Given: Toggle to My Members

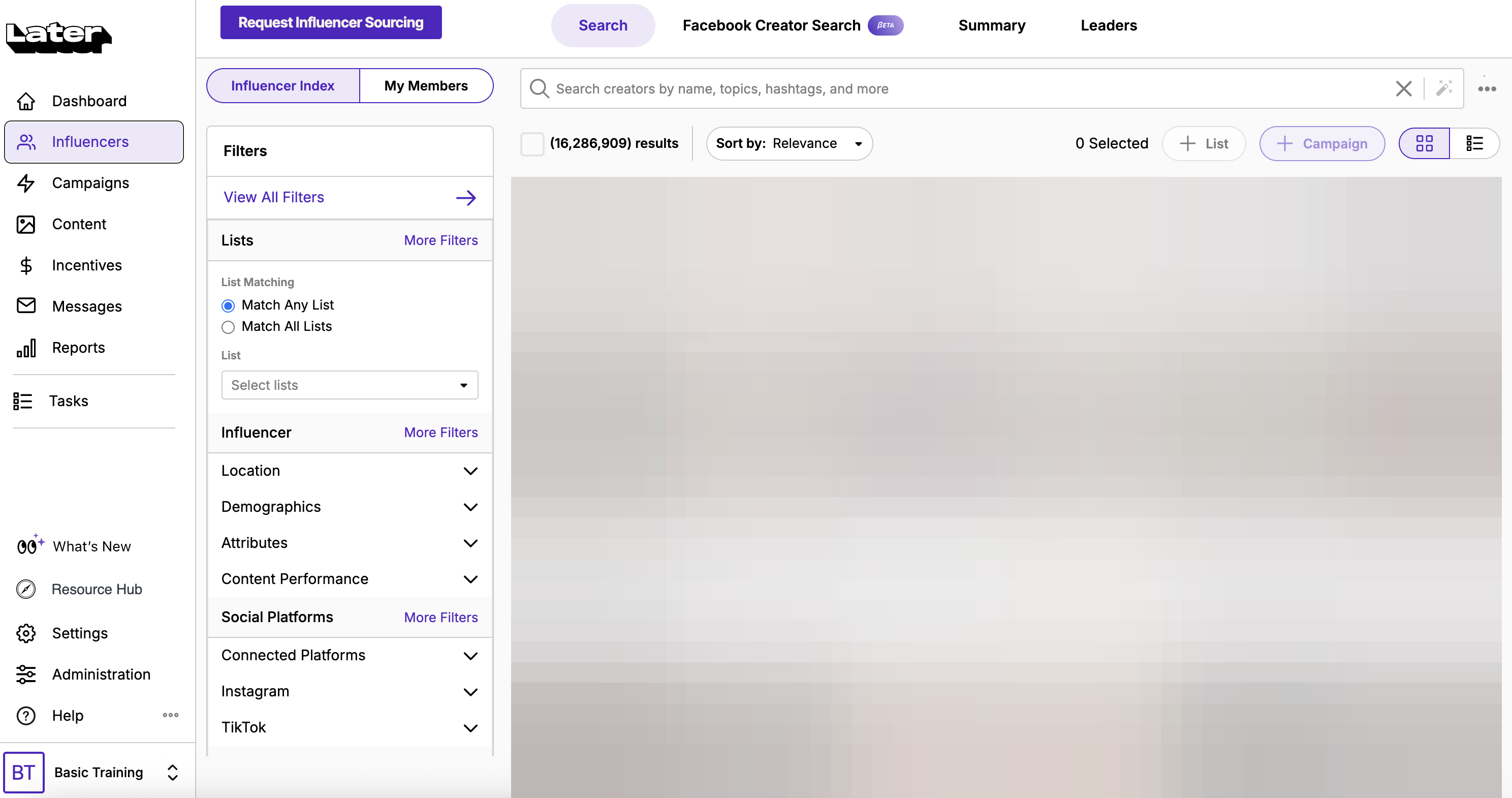Looking at the screenshot, I should coord(426,86).
